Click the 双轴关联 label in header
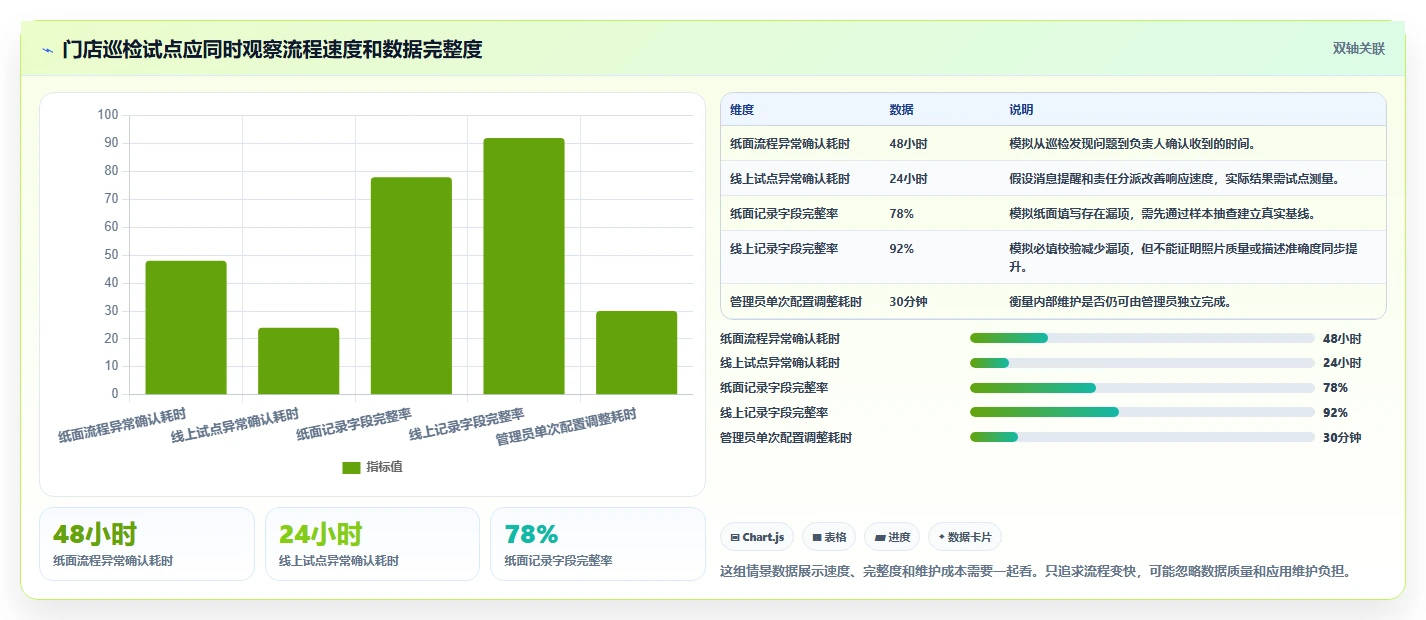 pos(1358,48)
